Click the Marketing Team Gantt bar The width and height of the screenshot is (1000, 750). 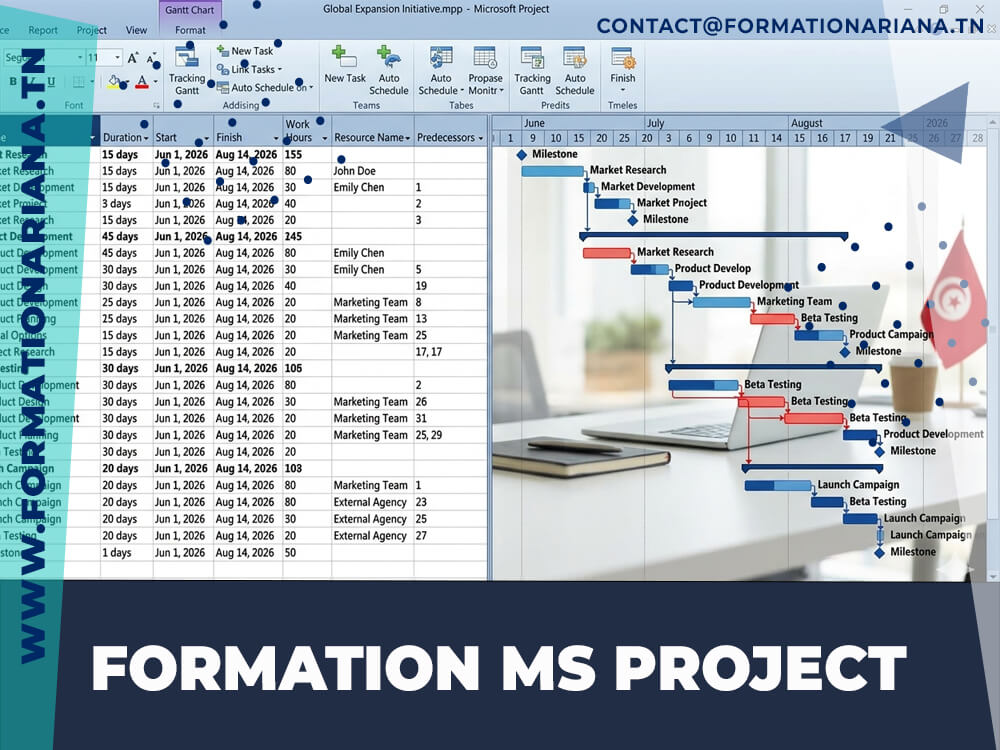click(721, 302)
